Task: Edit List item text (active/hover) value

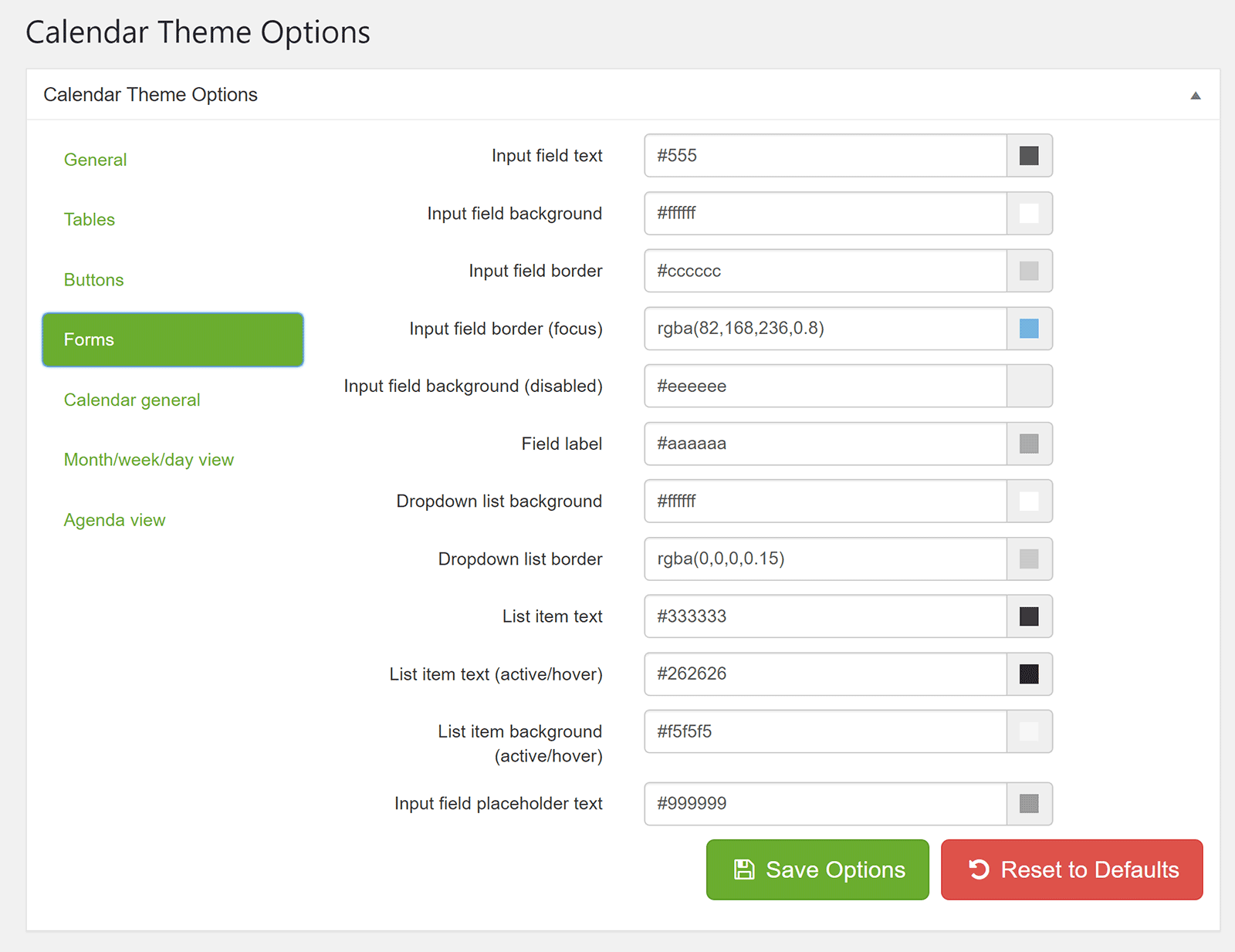Action: click(x=825, y=673)
